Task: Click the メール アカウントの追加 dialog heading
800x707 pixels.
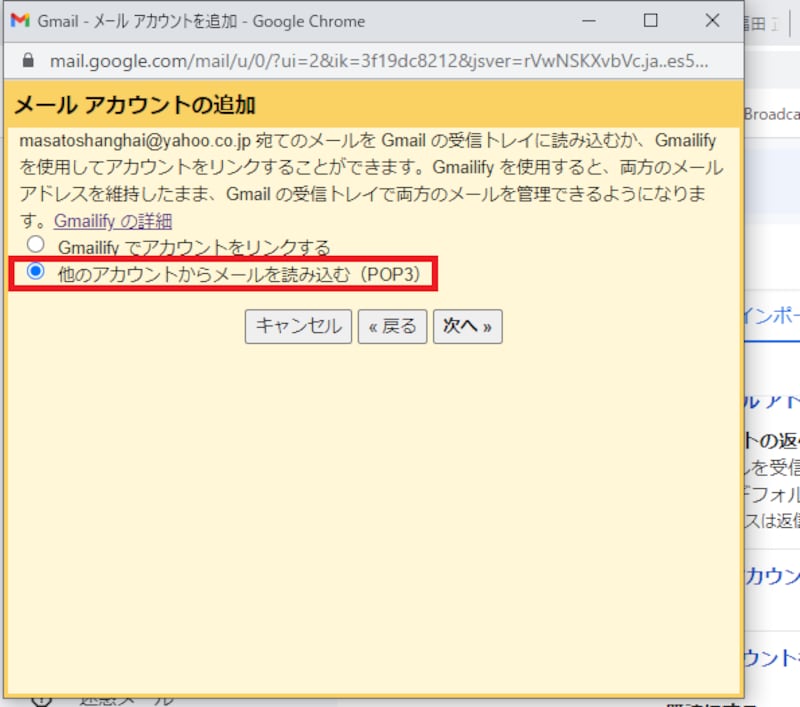Action: (135, 105)
